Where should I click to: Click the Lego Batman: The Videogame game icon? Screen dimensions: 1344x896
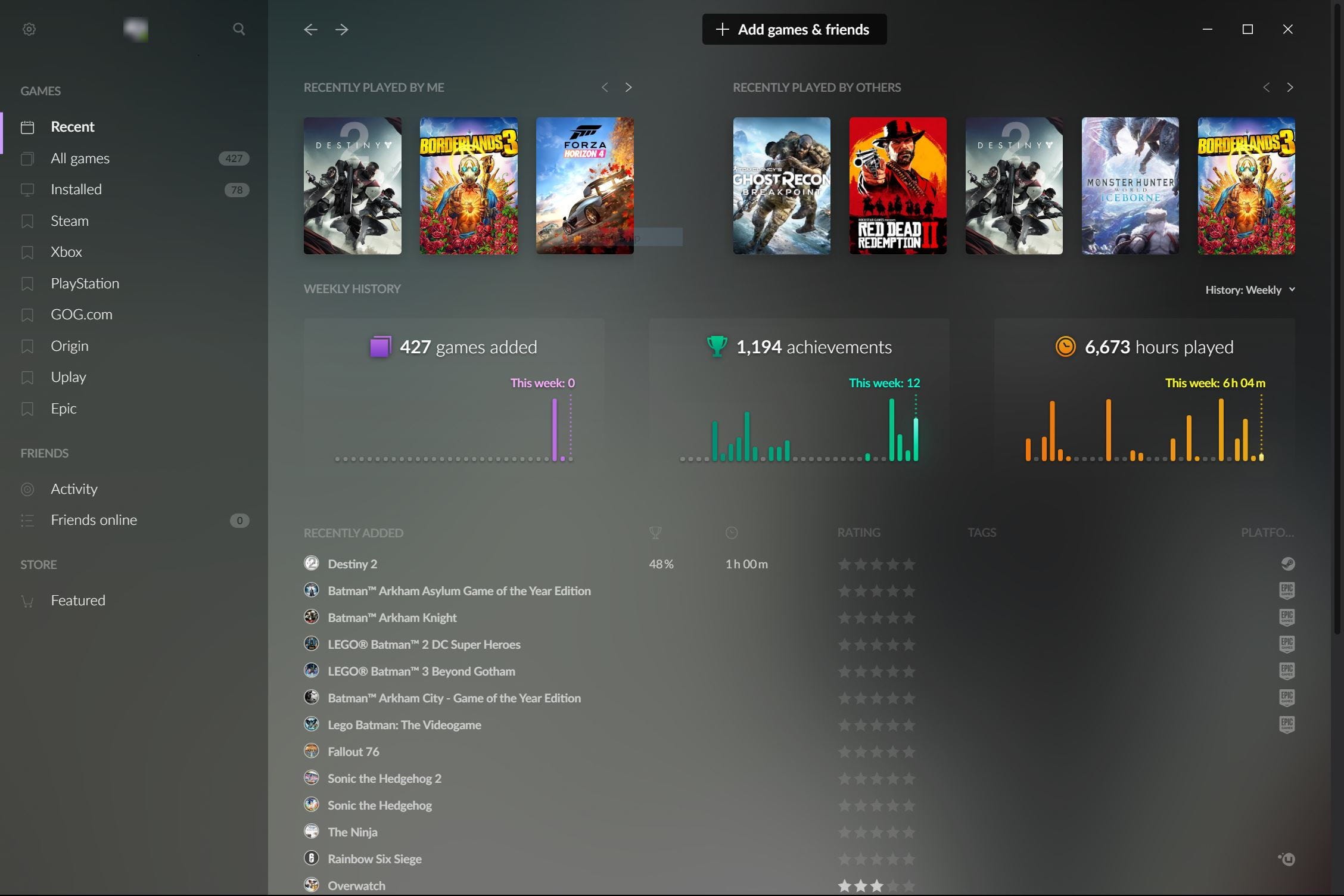tap(311, 724)
